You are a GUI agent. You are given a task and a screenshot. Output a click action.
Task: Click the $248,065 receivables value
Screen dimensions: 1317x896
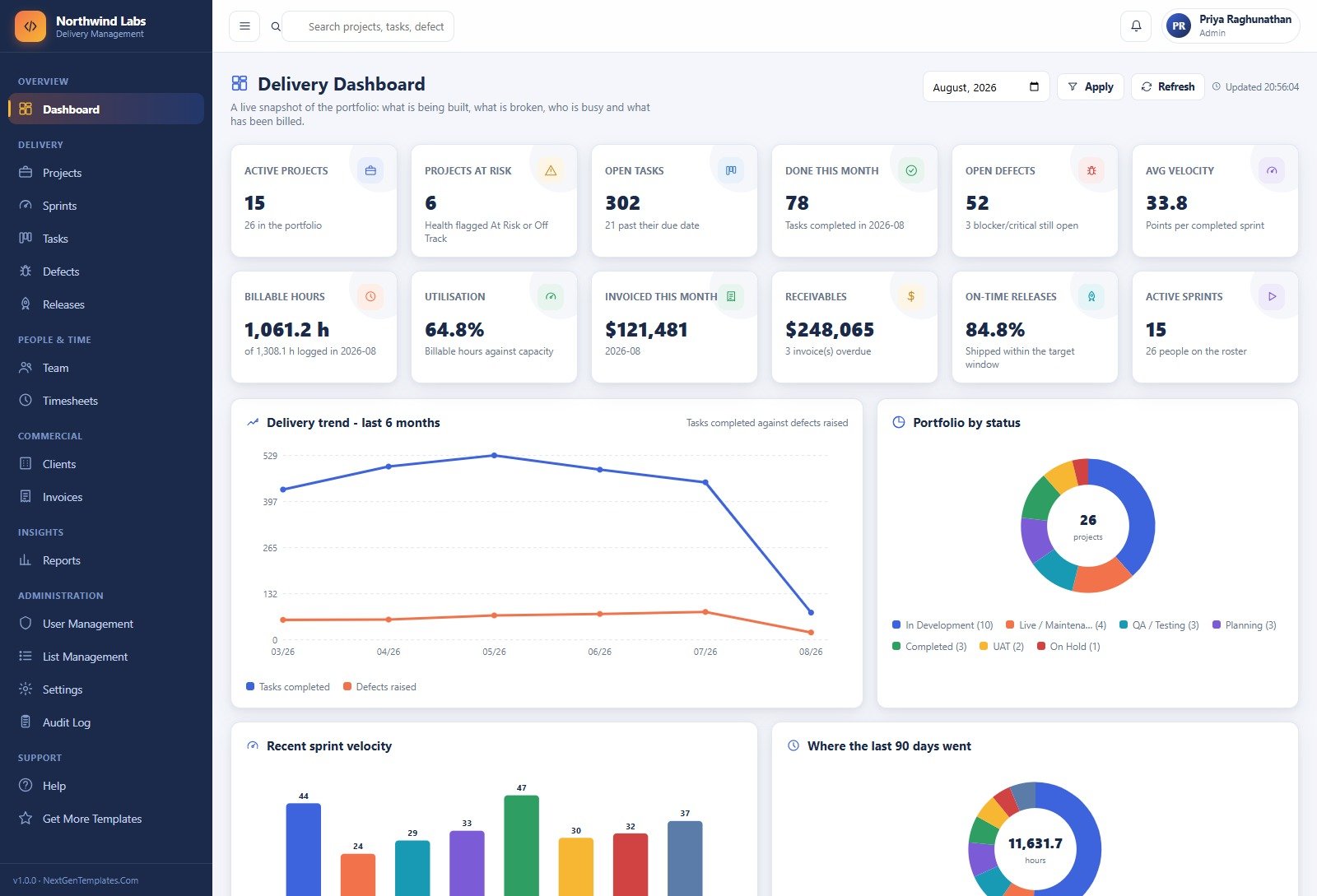pyautogui.click(x=830, y=330)
